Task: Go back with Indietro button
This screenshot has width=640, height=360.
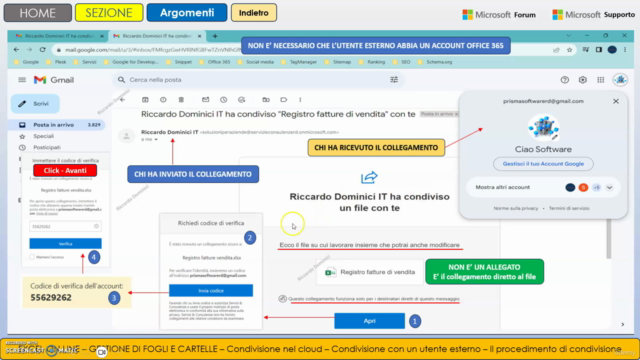Action: pos(254,13)
